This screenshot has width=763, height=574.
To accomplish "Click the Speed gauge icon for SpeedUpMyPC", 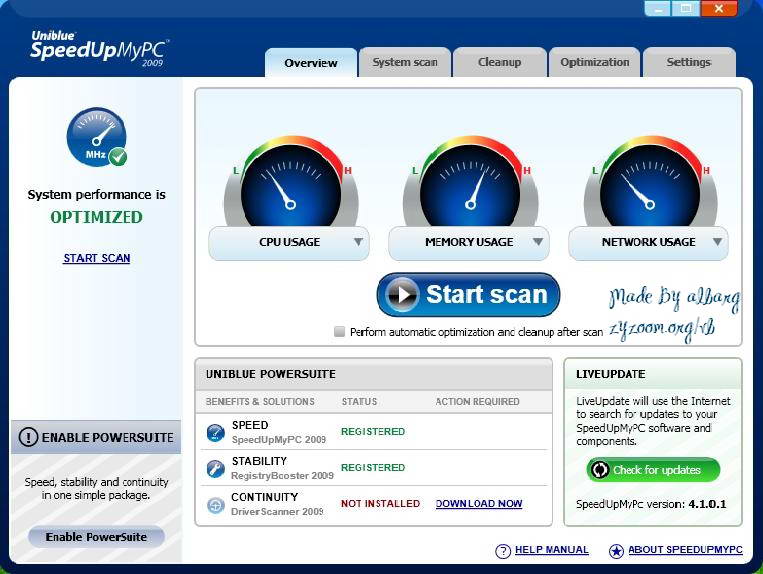I will click(x=215, y=433).
